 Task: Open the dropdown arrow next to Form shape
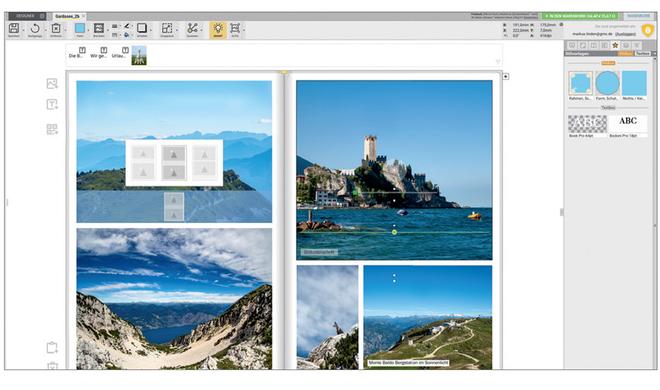pos(88,30)
